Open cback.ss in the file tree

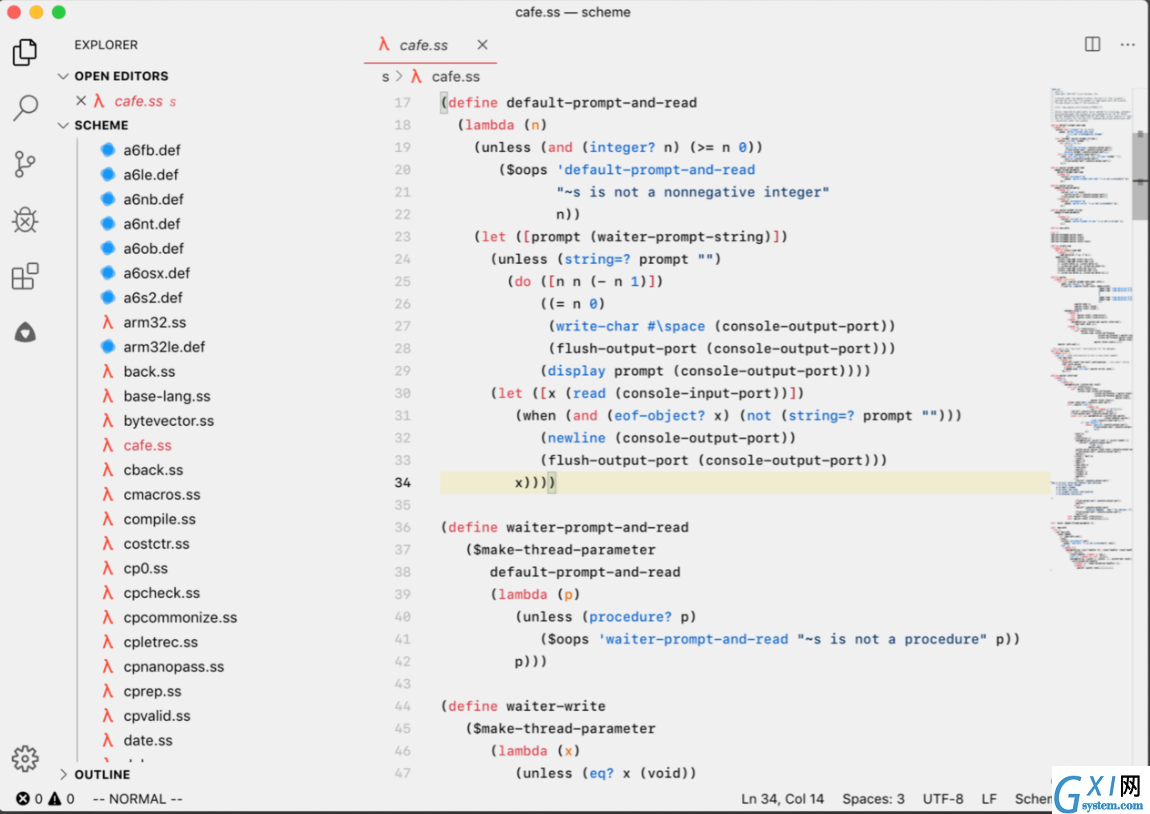[153, 469]
